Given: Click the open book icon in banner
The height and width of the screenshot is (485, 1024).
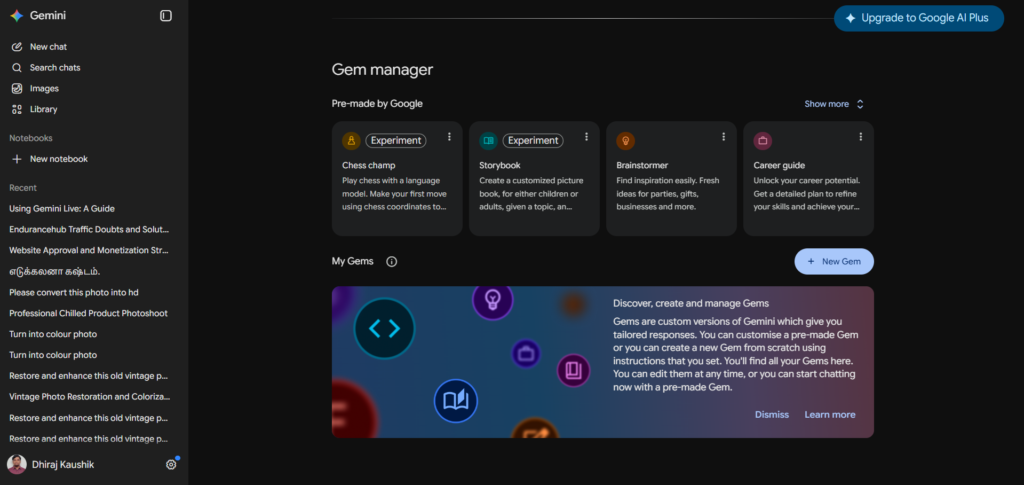Looking at the screenshot, I should tap(456, 401).
